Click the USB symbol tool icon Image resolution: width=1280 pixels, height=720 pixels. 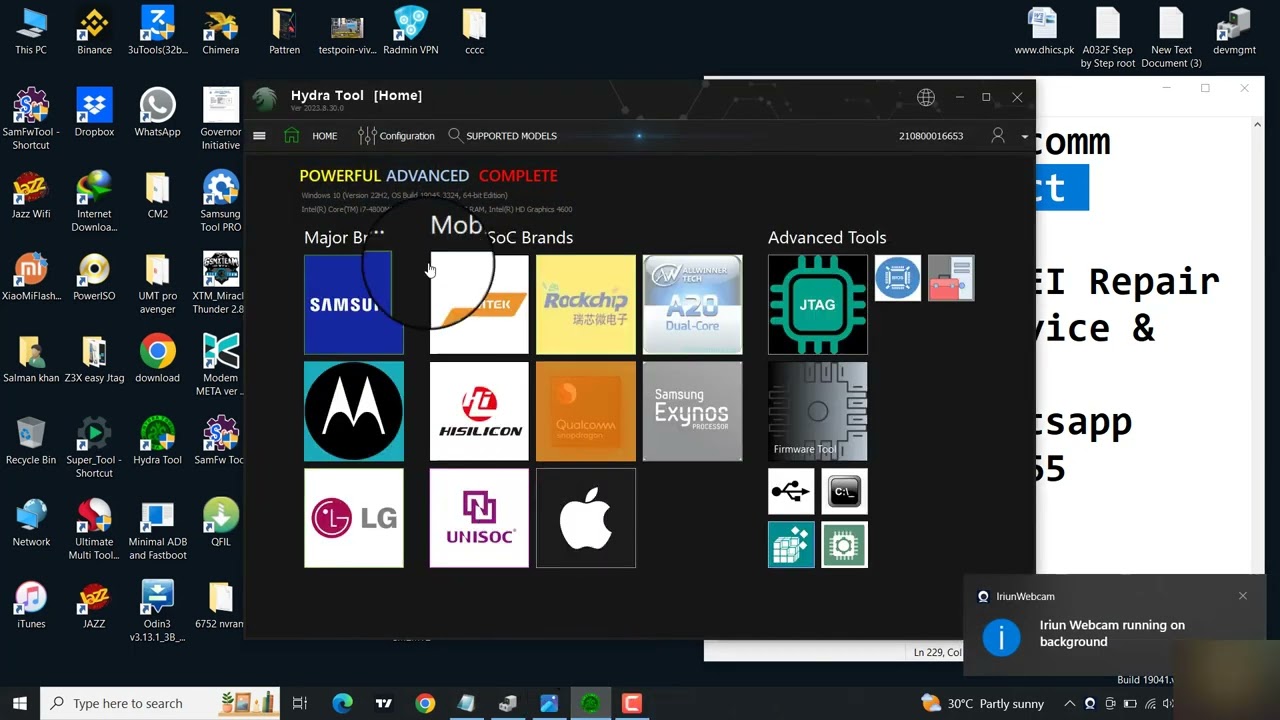[791, 491]
